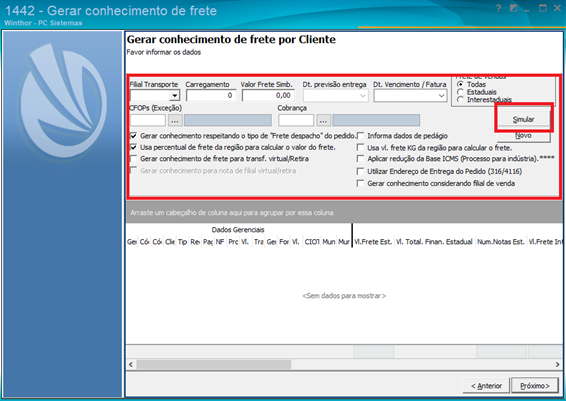This screenshot has height=401, width=566.
Task: Click the scrollbar right arrow
Action: tap(558, 365)
